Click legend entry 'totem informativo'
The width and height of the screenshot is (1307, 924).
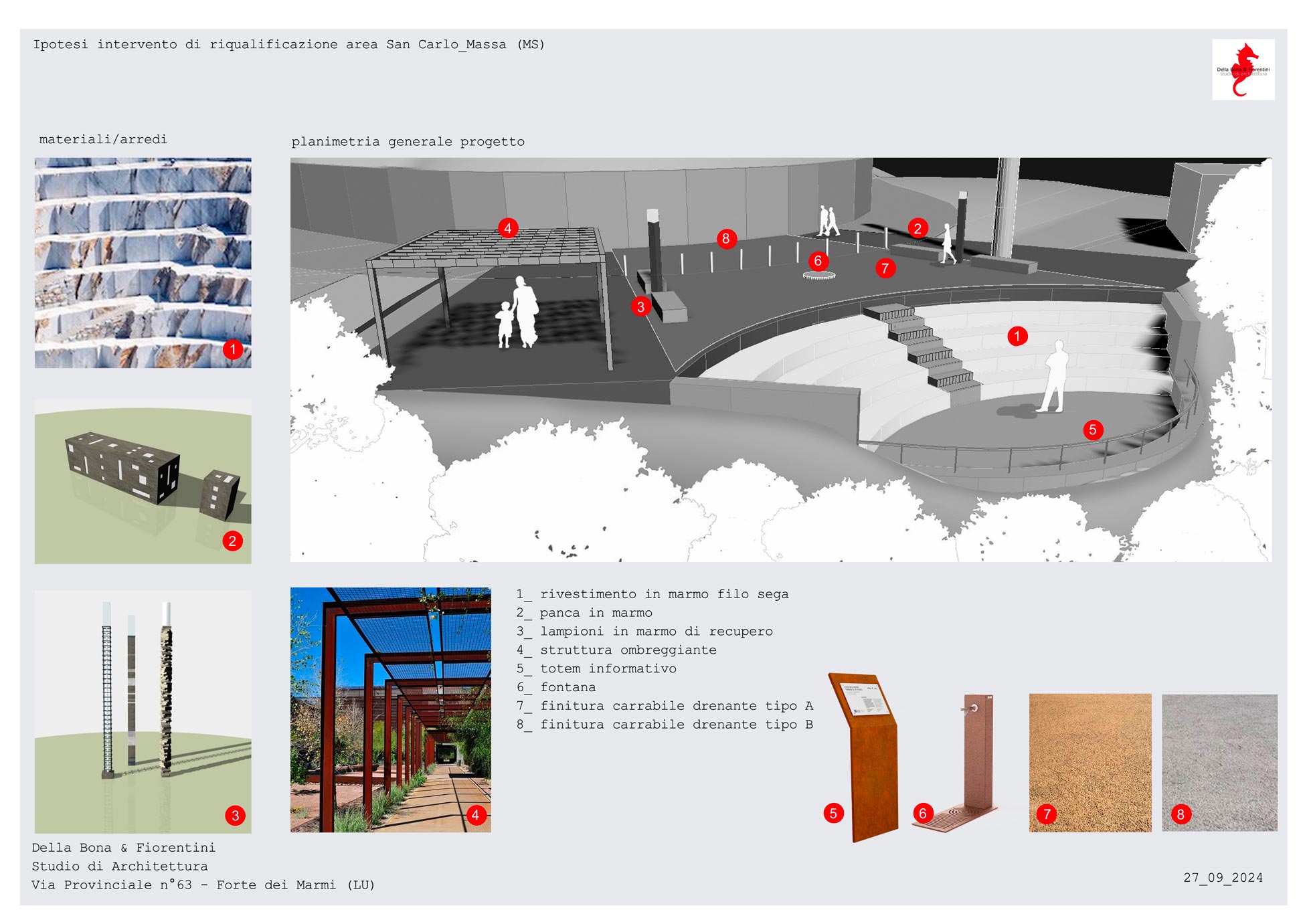[x=608, y=668]
